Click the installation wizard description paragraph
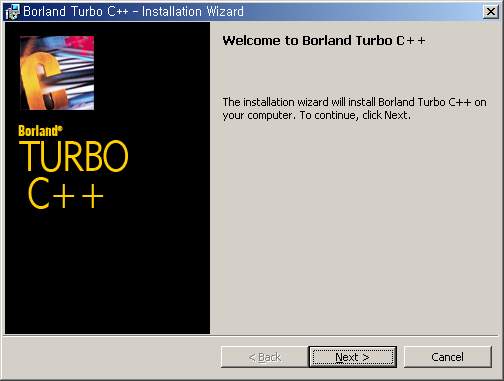504x381 pixels. [x=354, y=109]
